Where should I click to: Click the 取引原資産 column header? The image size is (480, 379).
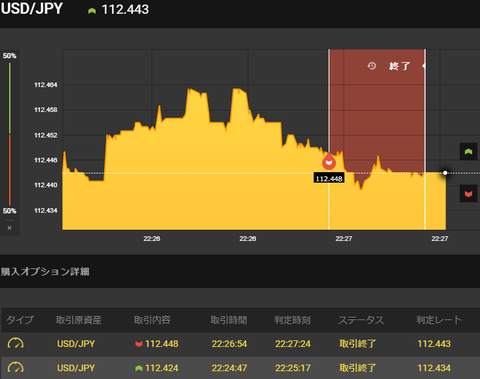(79, 320)
